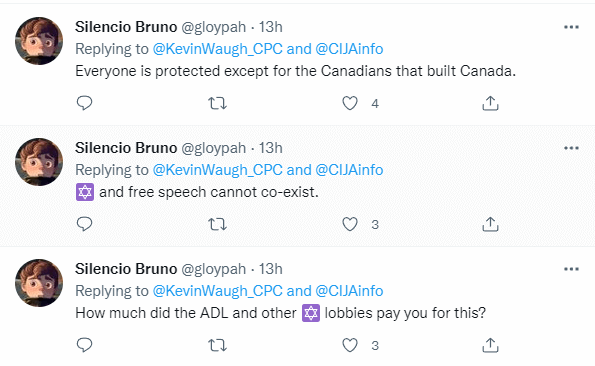Image resolution: width=595 pixels, height=366 pixels.
Task: Open Silencio Bruno avatar on first tweet
Action: 39,41
